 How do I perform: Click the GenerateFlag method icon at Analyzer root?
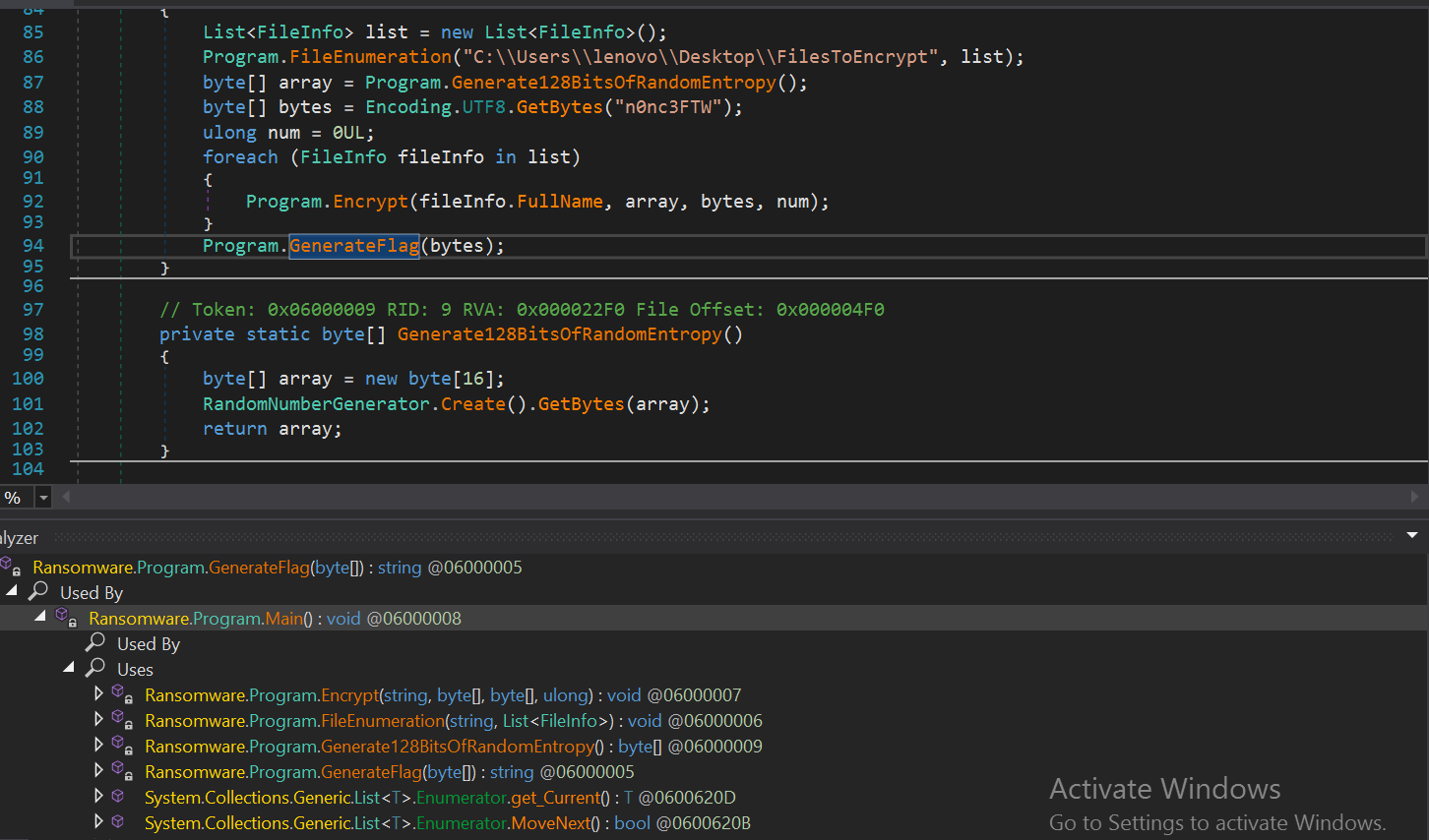pyautogui.click(x=10, y=567)
